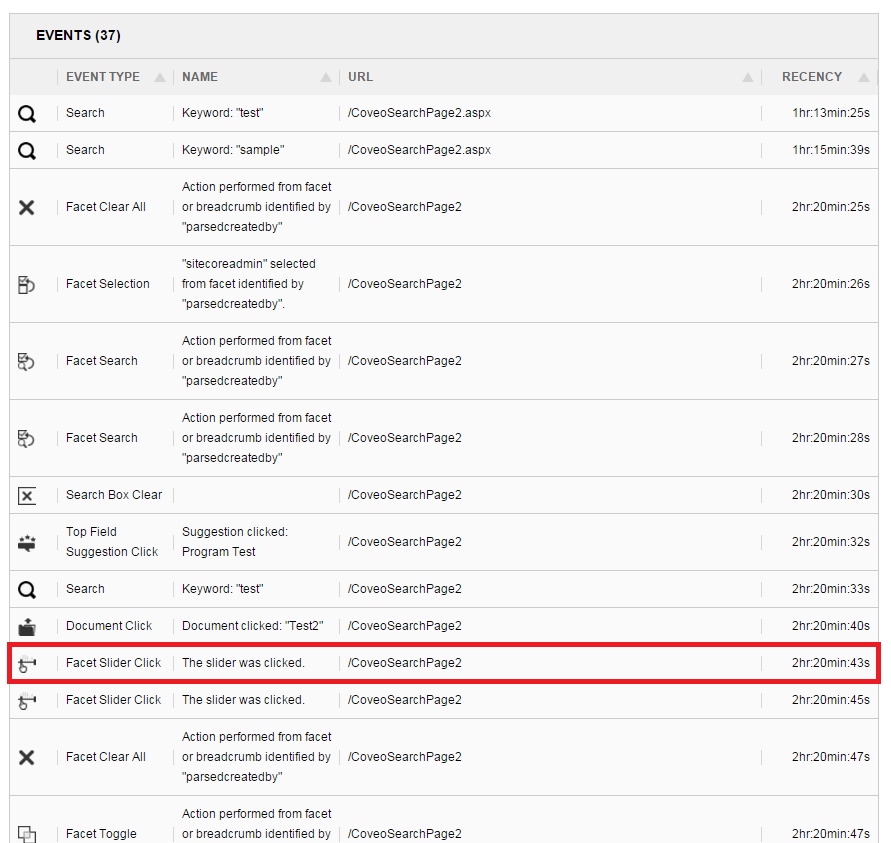Click the Facet Search event icon
This screenshot has width=891, height=843.
pos(24,360)
